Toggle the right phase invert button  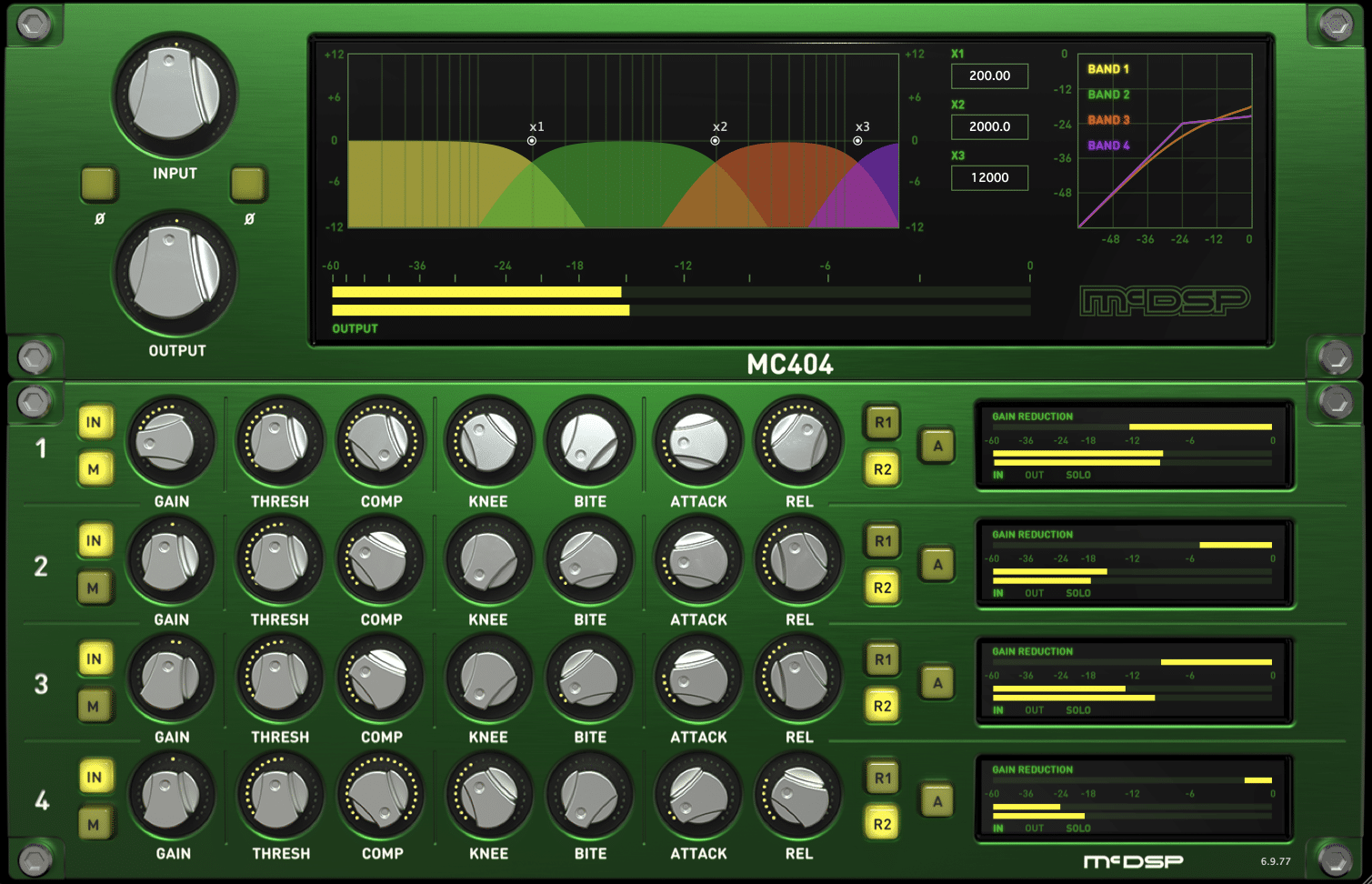[x=248, y=184]
